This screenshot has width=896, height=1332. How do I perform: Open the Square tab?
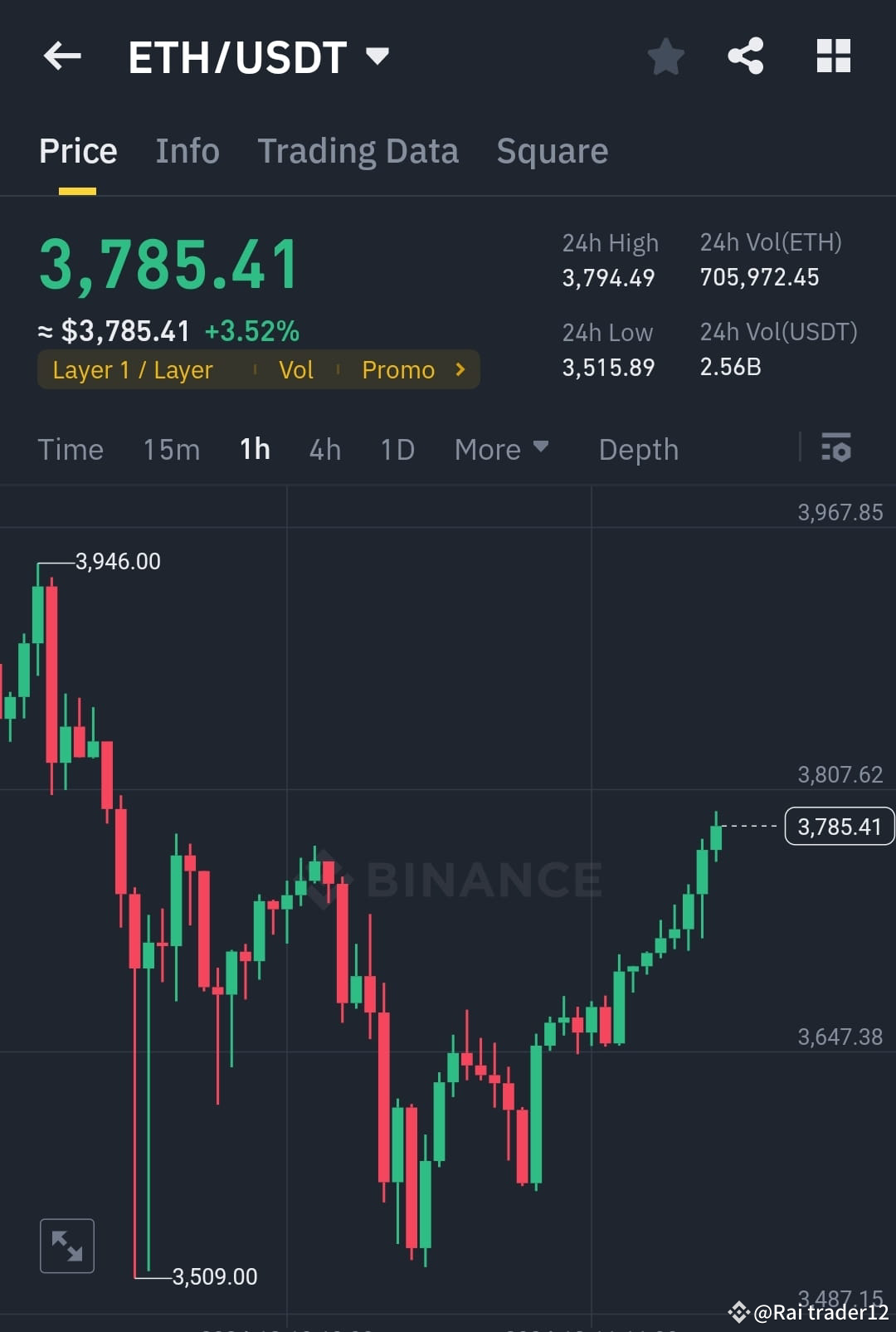tap(552, 150)
